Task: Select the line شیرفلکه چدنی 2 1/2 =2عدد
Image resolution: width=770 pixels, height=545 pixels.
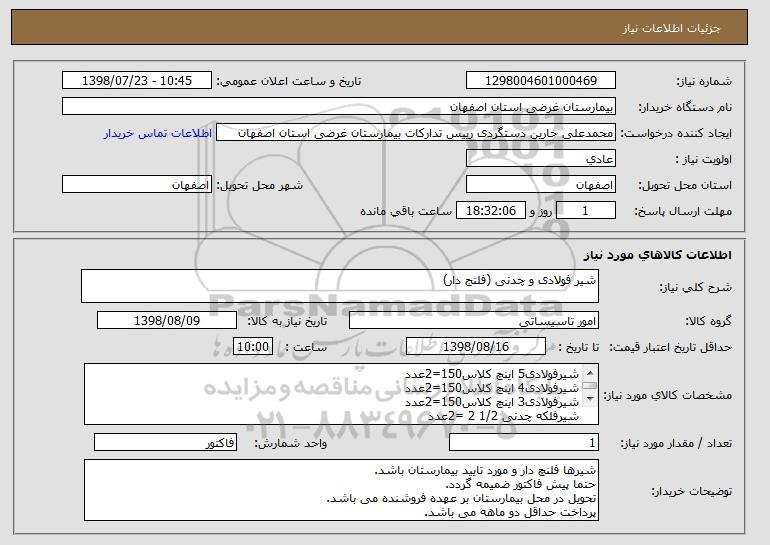Action: coord(503,416)
